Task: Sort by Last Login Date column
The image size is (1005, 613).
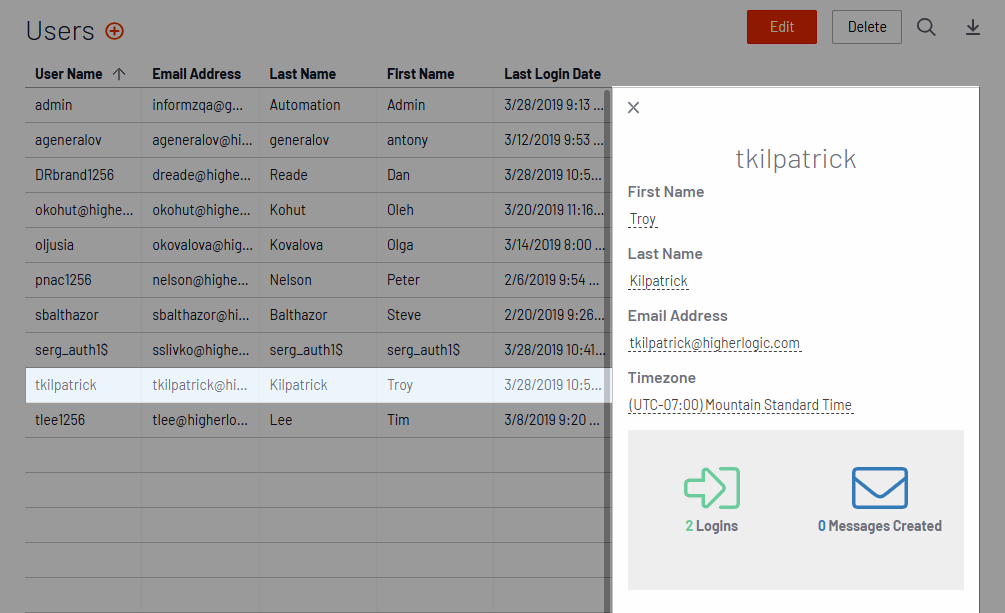Action: [x=552, y=74]
